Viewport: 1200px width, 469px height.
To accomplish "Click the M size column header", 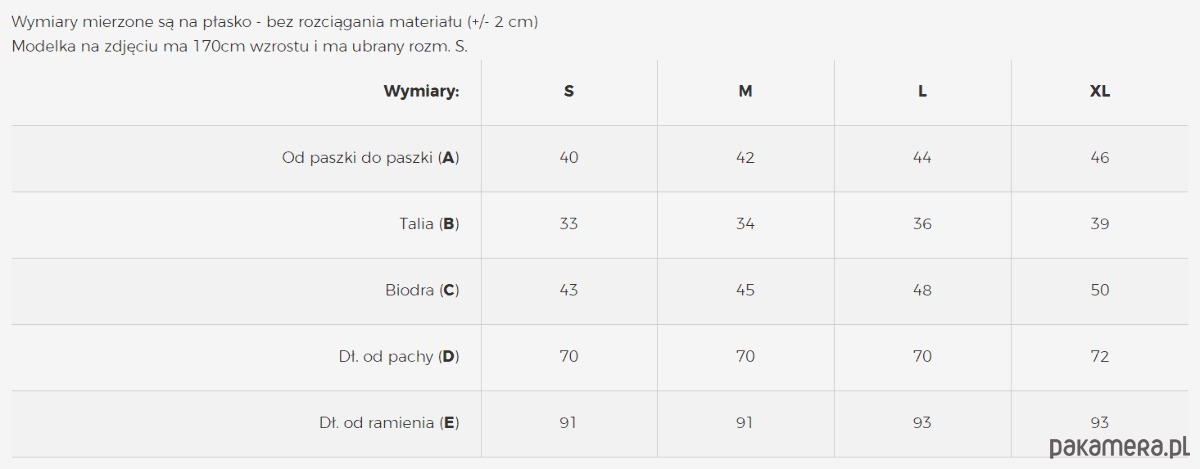I will (745, 91).
